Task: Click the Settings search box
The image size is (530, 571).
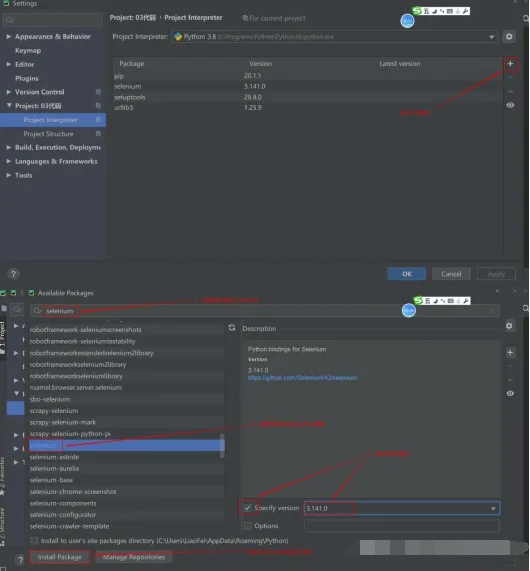Action: pyautogui.click(x=53, y=20)
